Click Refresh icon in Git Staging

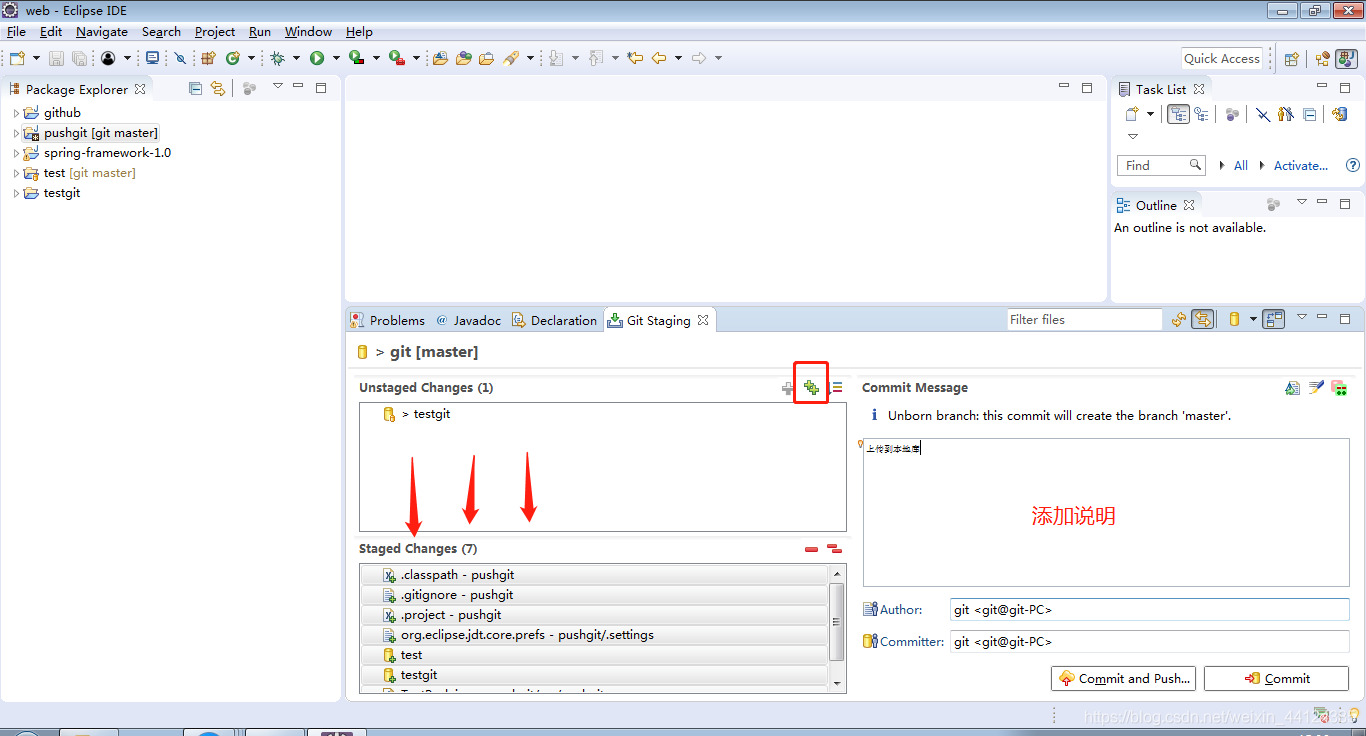pos(1179,319)
